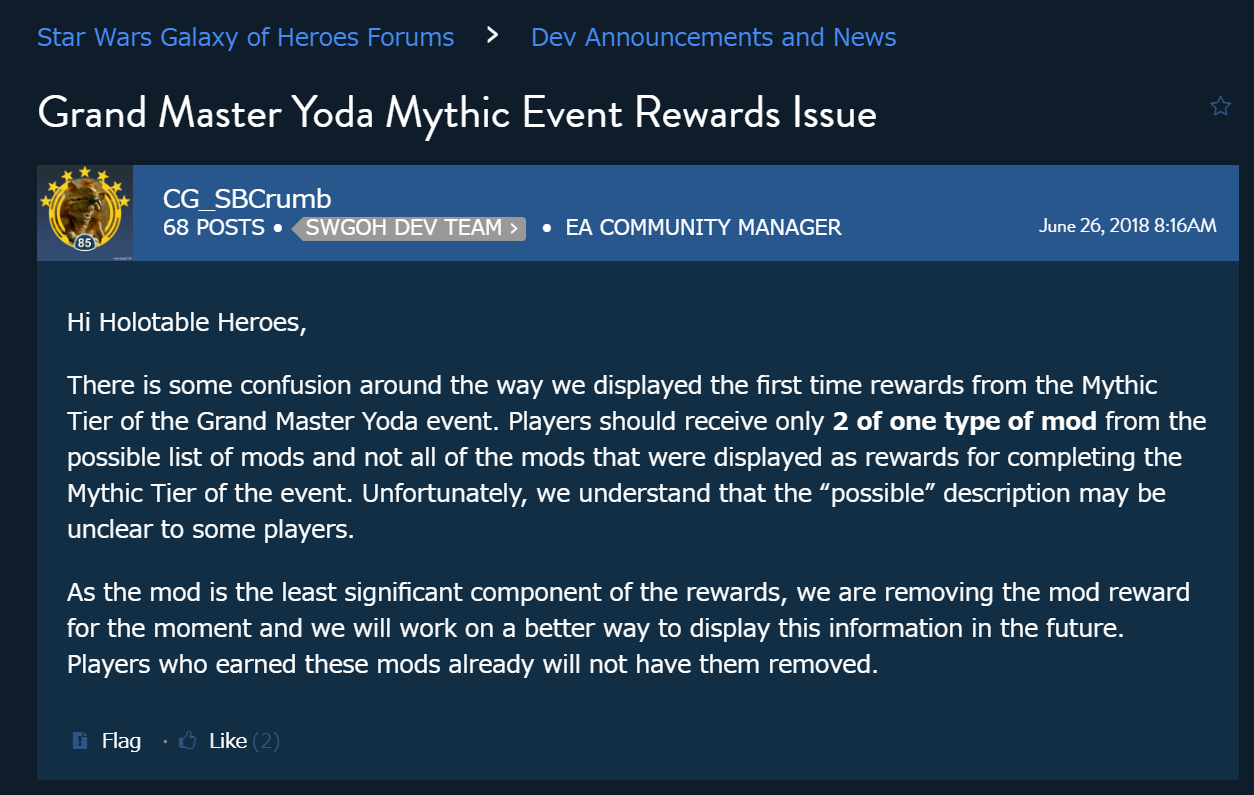The height and width of the screenshot is (795, 1254).
Task: Click bold text "2 of one type of mod"
Action: click(964, 421)
